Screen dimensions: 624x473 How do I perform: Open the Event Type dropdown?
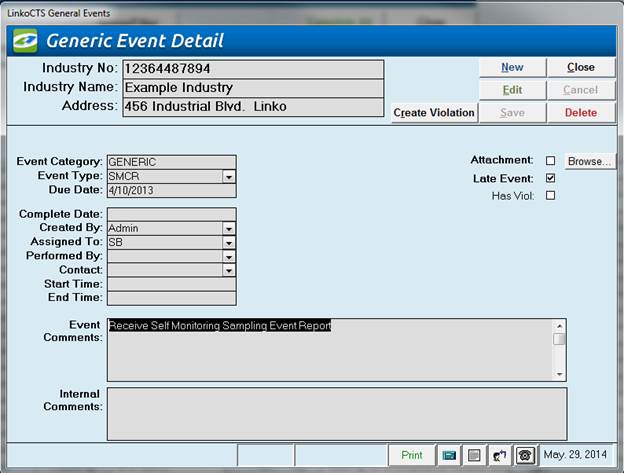pyautogui.click(x=229, y=176)
